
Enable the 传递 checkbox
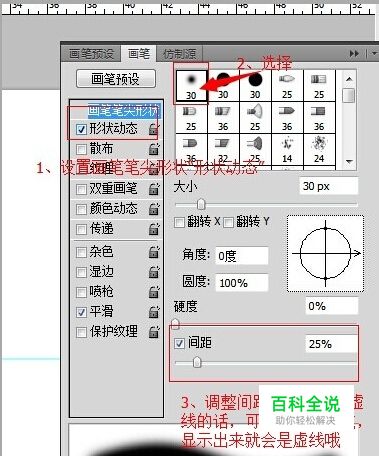[81, 229]
